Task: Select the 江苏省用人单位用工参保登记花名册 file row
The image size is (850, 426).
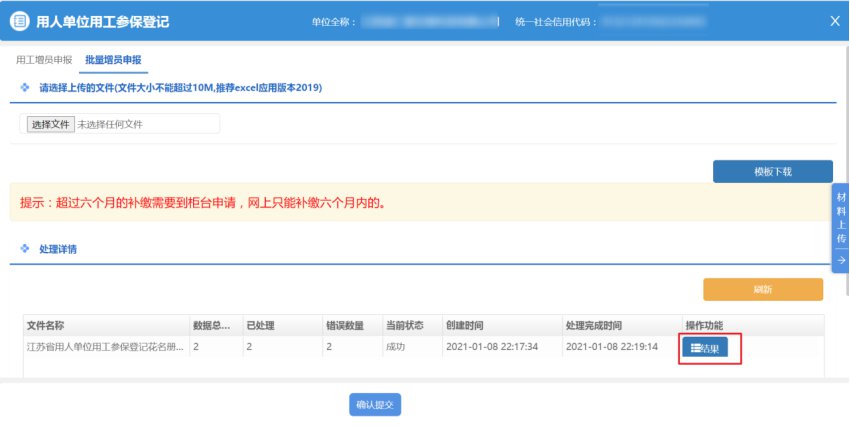Action: pos(105,346)
